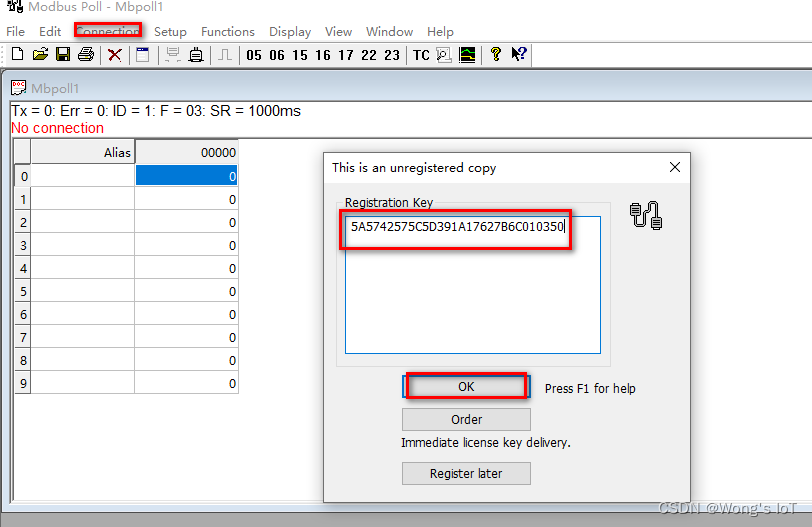The height and width of the screenshot is (527, 812).
Task: Click the Mbpoll1 document window icon
Action: point(18,87)
